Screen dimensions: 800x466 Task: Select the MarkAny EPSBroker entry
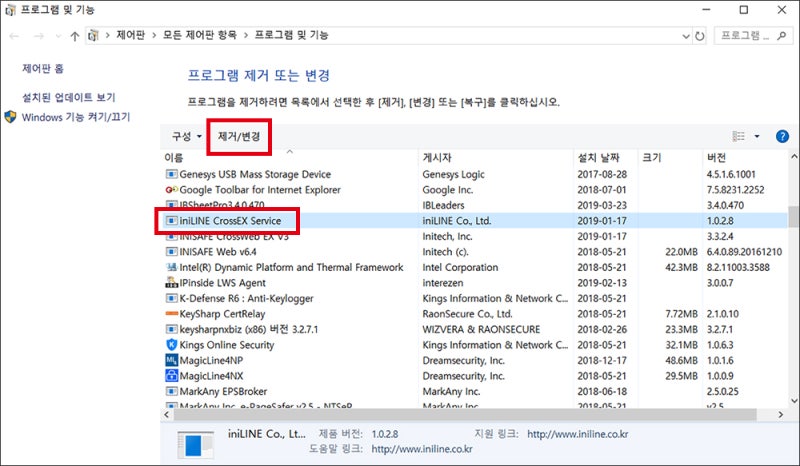(474, 391)
